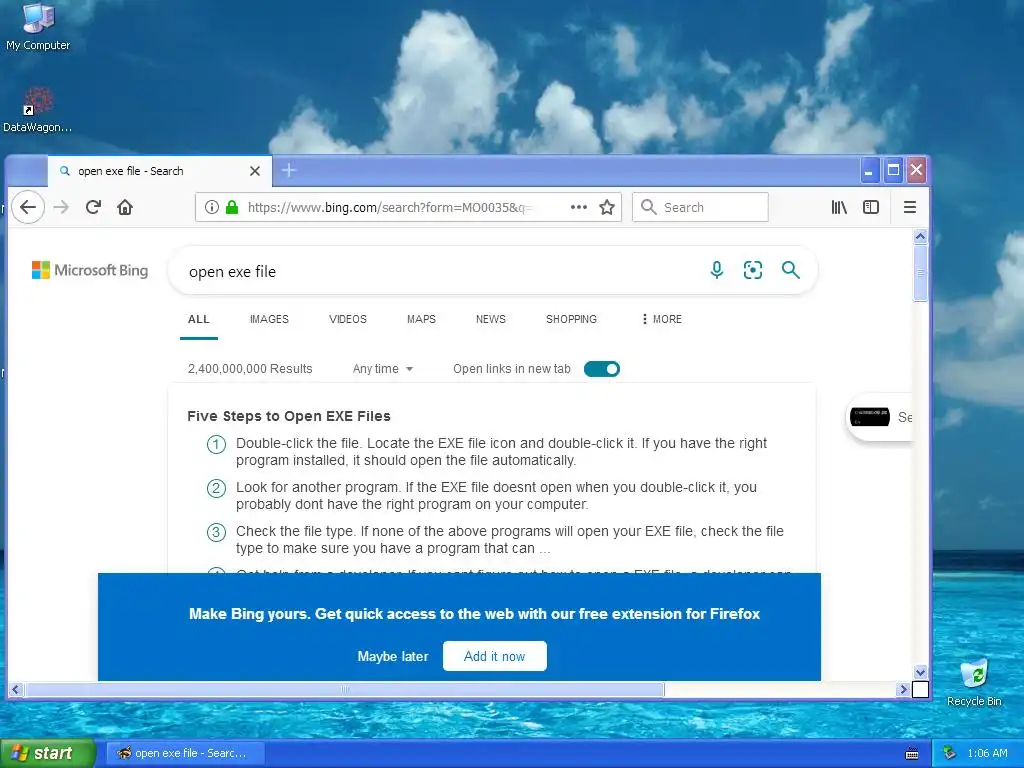Click the vertical scrollbar down arrow

click(920, 672)
